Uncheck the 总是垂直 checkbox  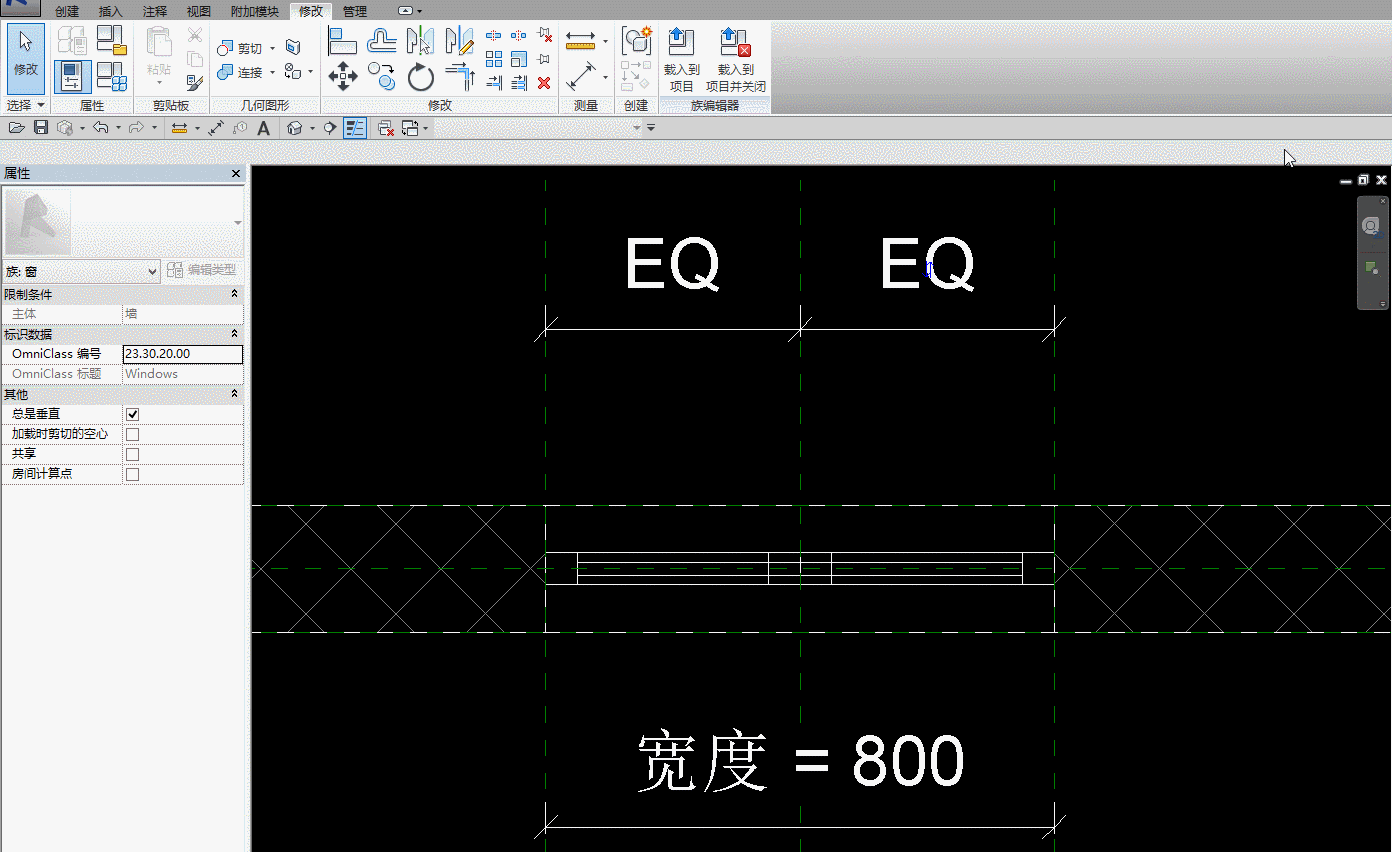132,414
